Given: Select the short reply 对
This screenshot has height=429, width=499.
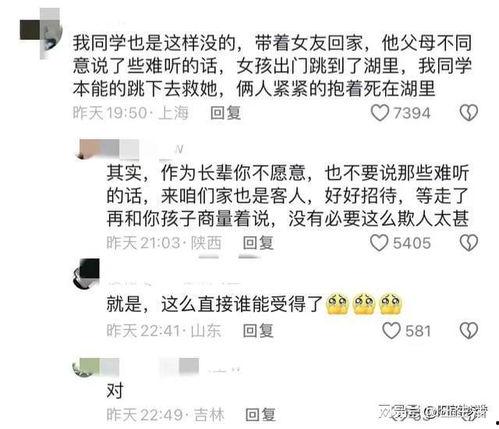Looking at the screenshot, I should click(115, 390).
